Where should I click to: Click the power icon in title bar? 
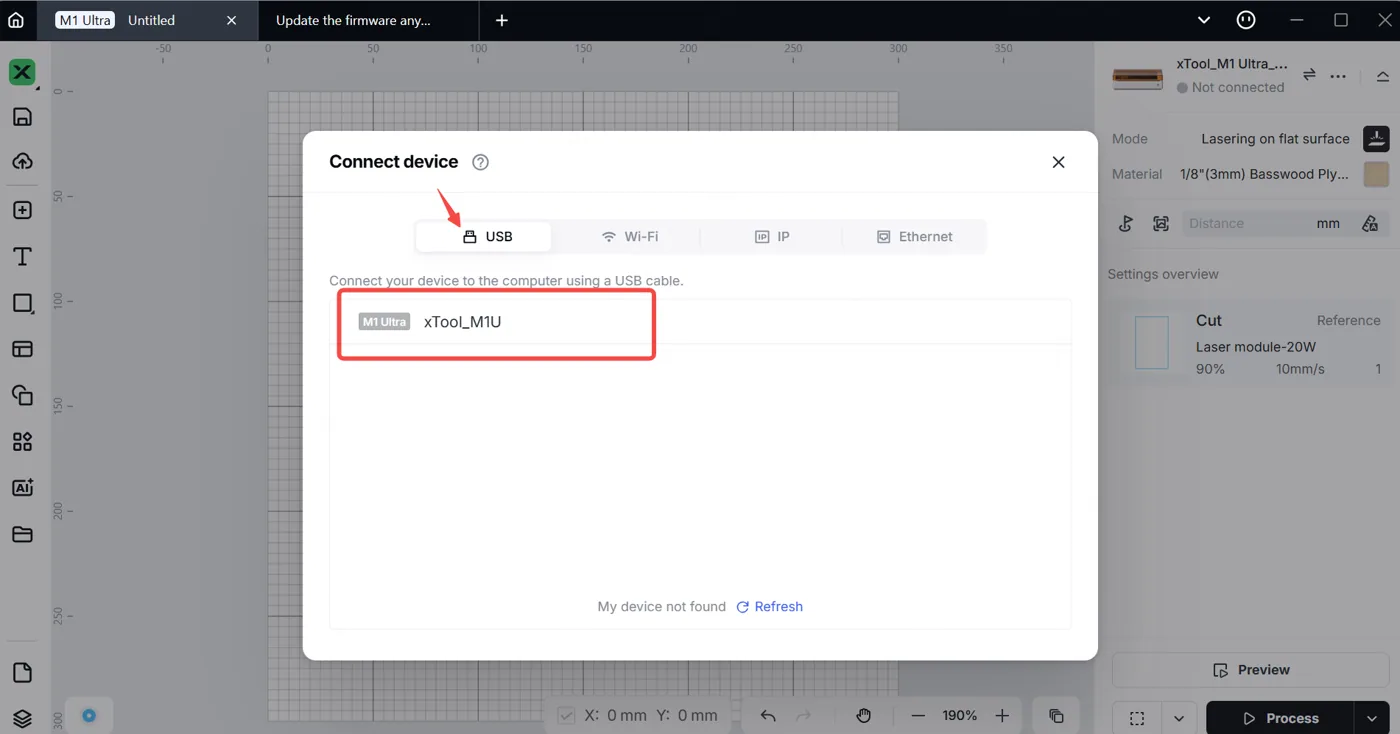tap(1246, 20)
